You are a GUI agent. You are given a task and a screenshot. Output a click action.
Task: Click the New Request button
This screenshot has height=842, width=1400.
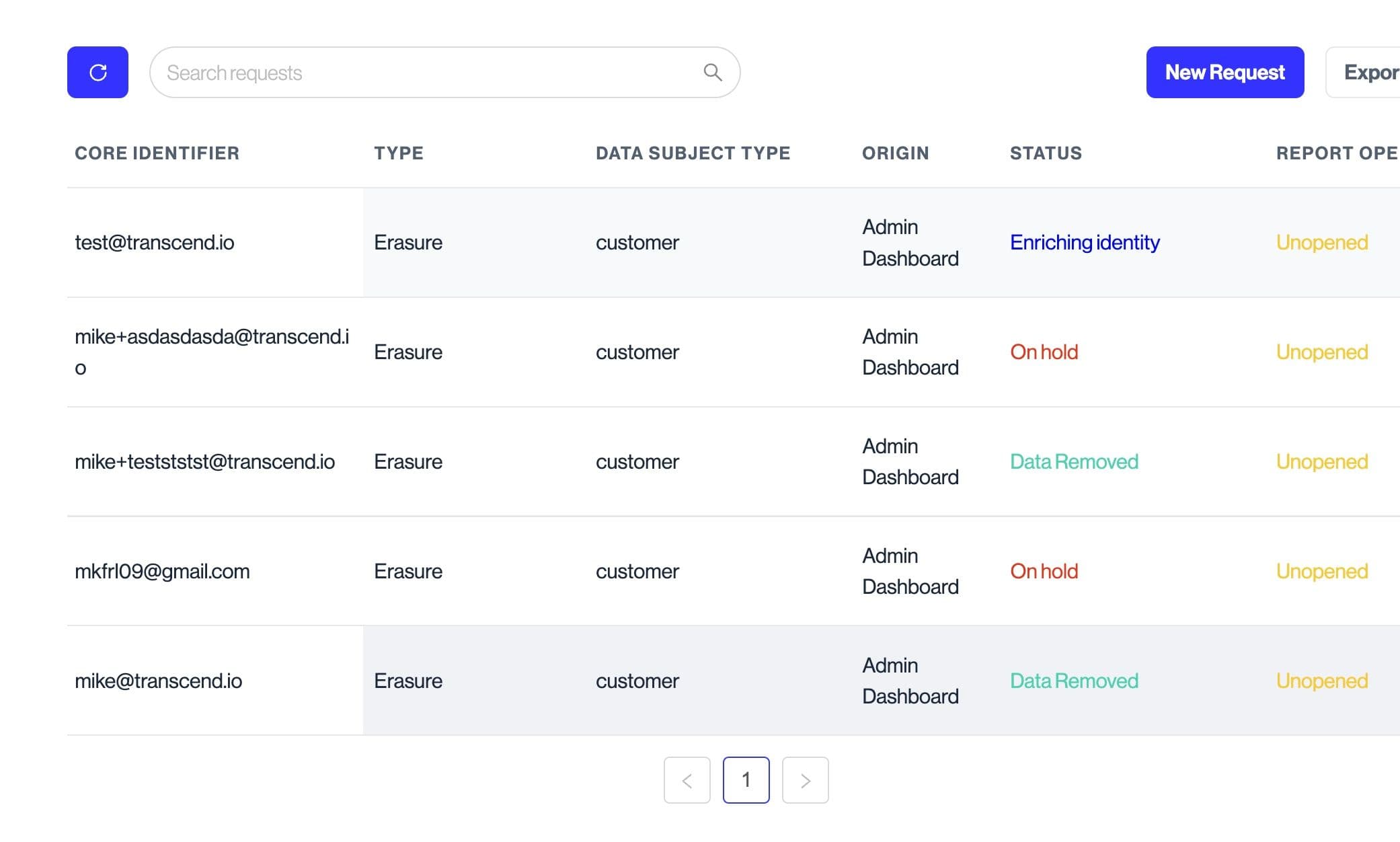[1224, 73]
